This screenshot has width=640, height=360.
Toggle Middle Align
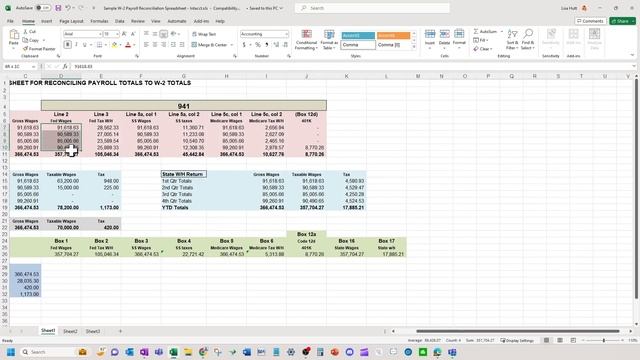[x=155, y=34]
